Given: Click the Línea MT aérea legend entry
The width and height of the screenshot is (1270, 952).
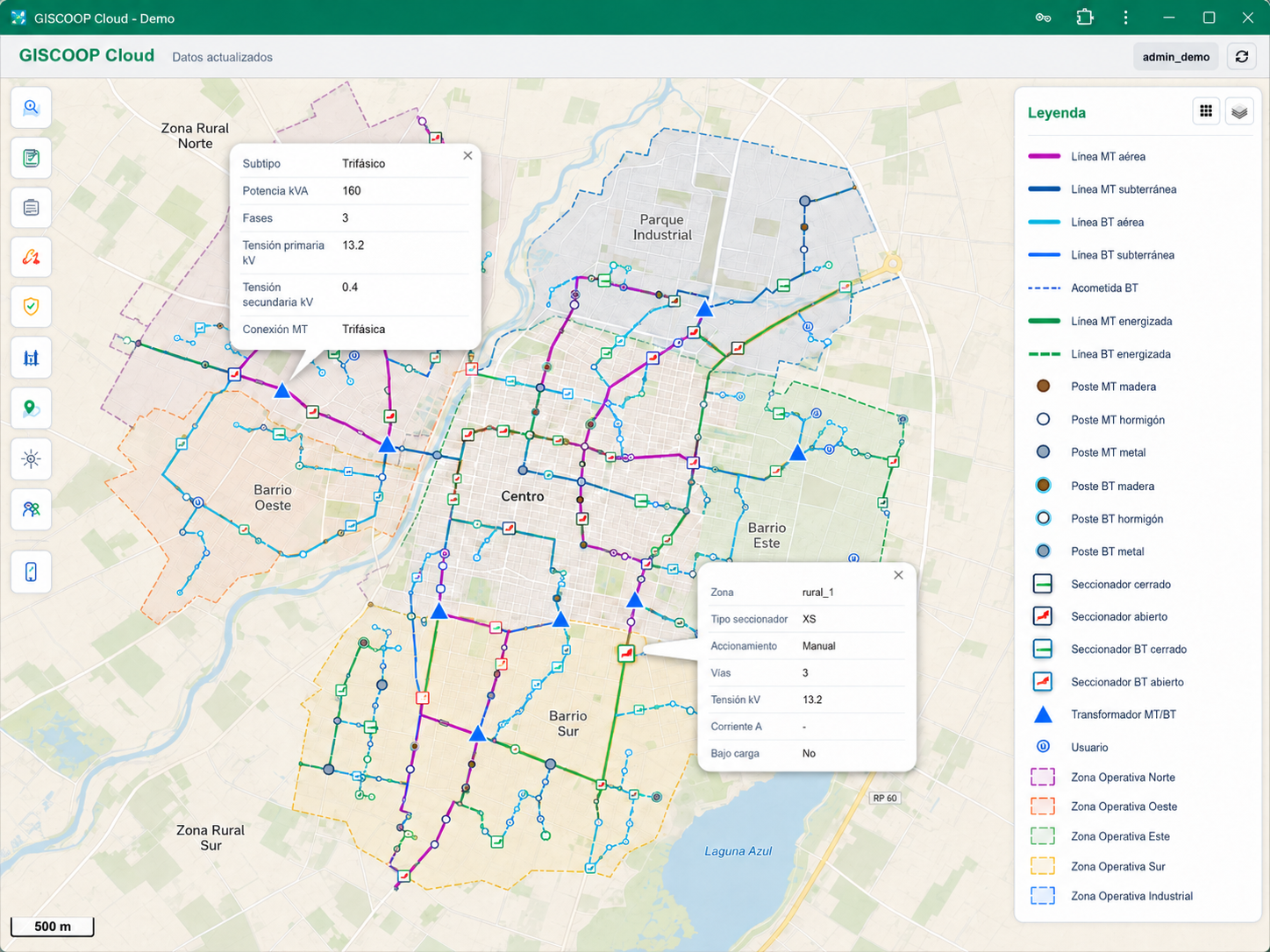Looking at the screenshot, I should [x=1087, y=156].
